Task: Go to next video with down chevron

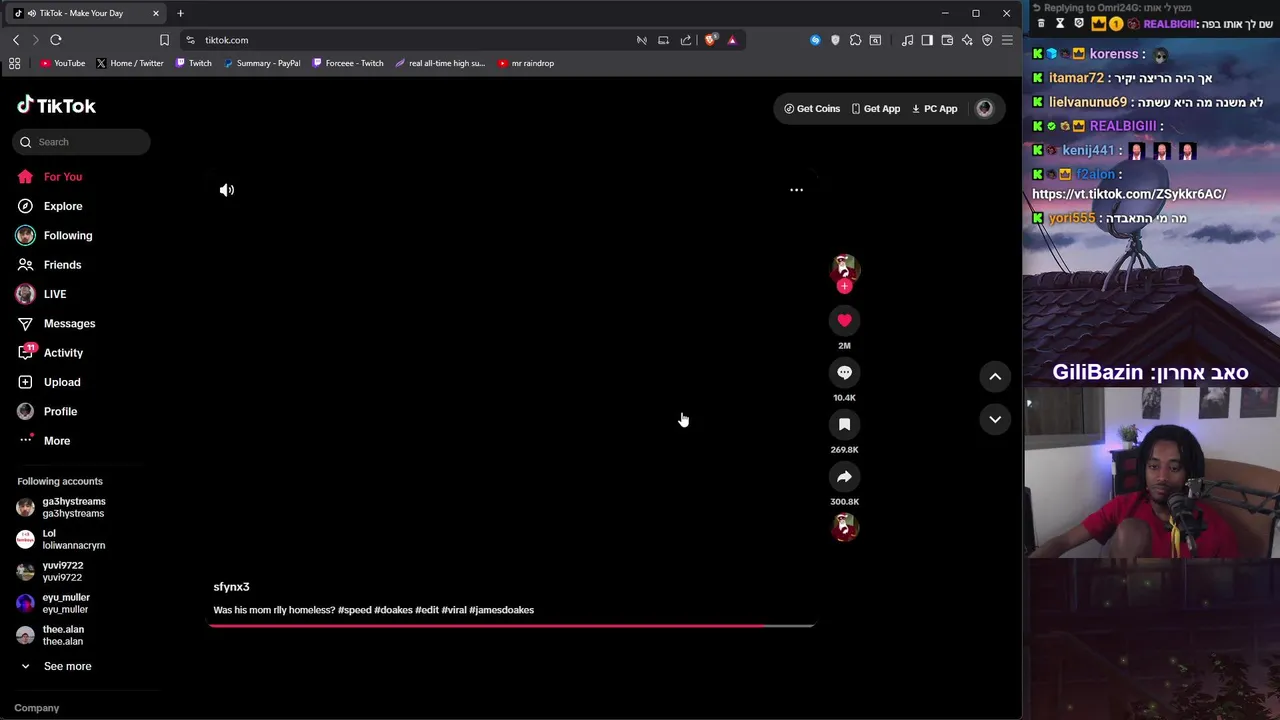Action: [x=995, y=419]
